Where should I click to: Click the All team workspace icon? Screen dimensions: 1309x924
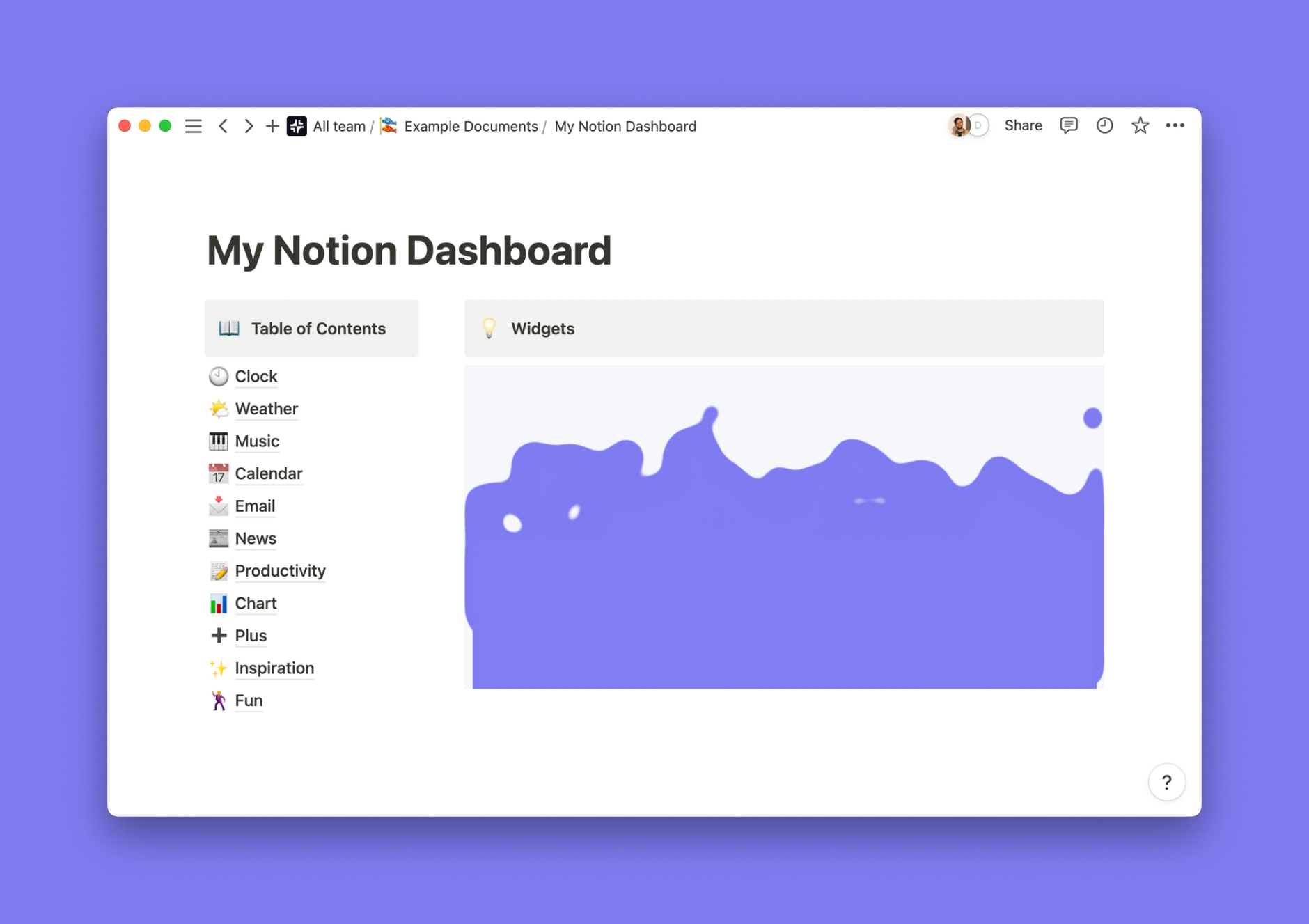coord(297,126)
